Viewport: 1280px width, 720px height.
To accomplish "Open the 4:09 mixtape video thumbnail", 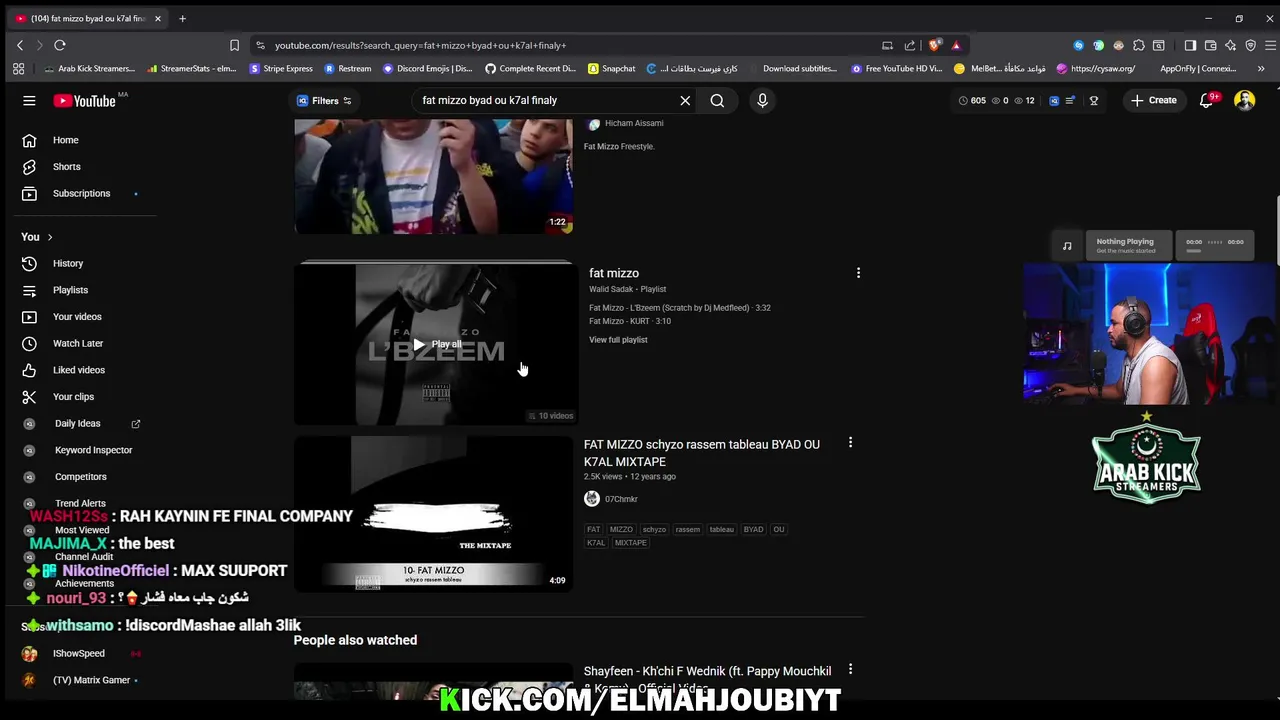I will pos(433,514).
